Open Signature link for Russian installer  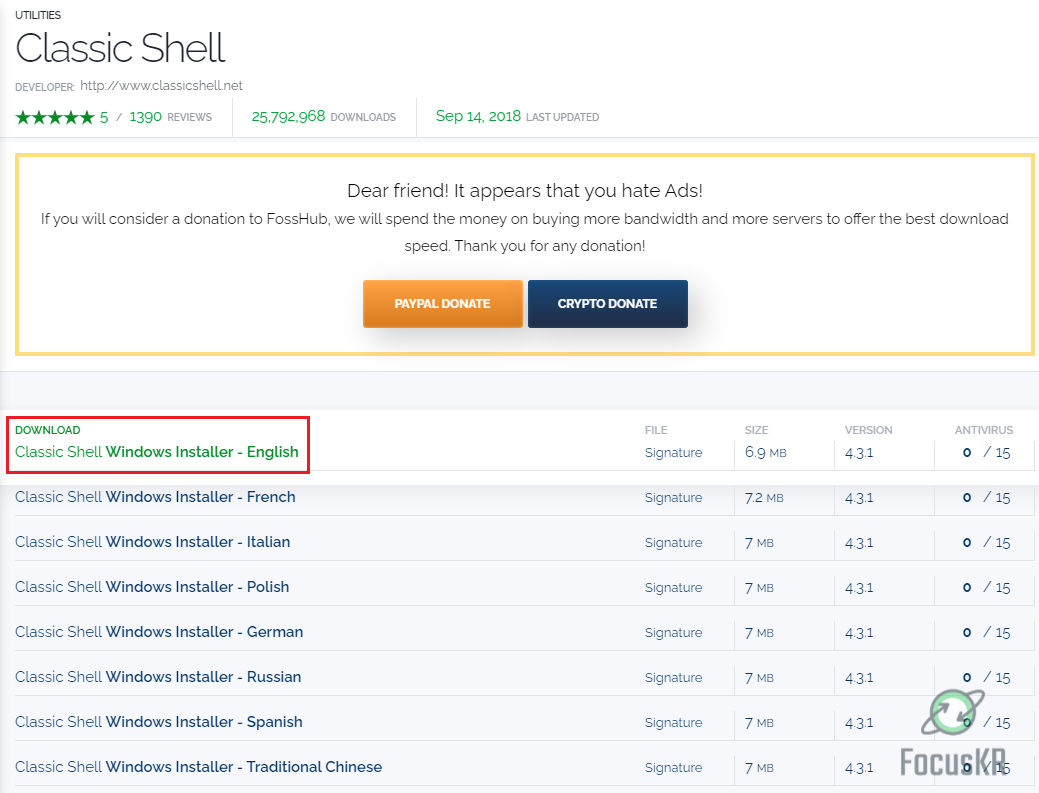pos(673,678)
